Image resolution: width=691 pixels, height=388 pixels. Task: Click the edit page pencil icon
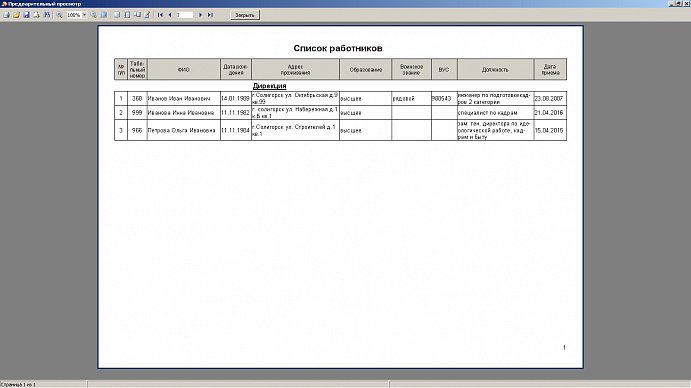(147, 15)
